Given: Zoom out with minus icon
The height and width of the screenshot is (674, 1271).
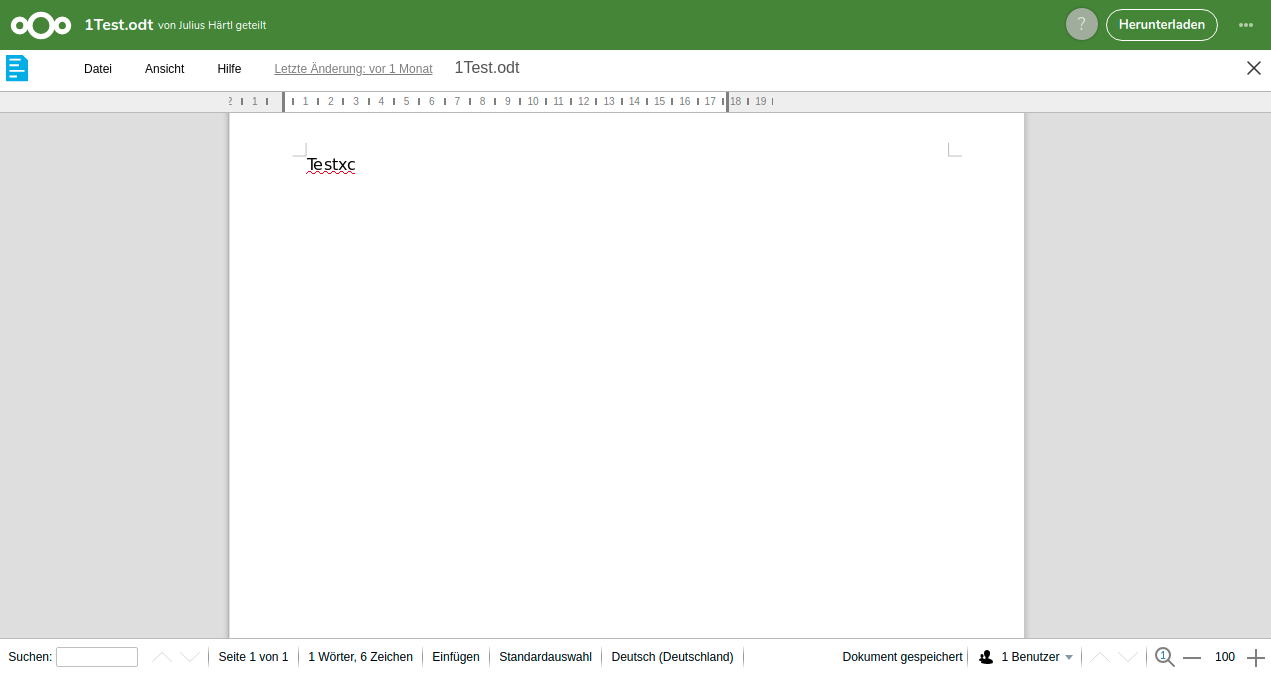Looking at the screenshot, I should (1192, 657).
